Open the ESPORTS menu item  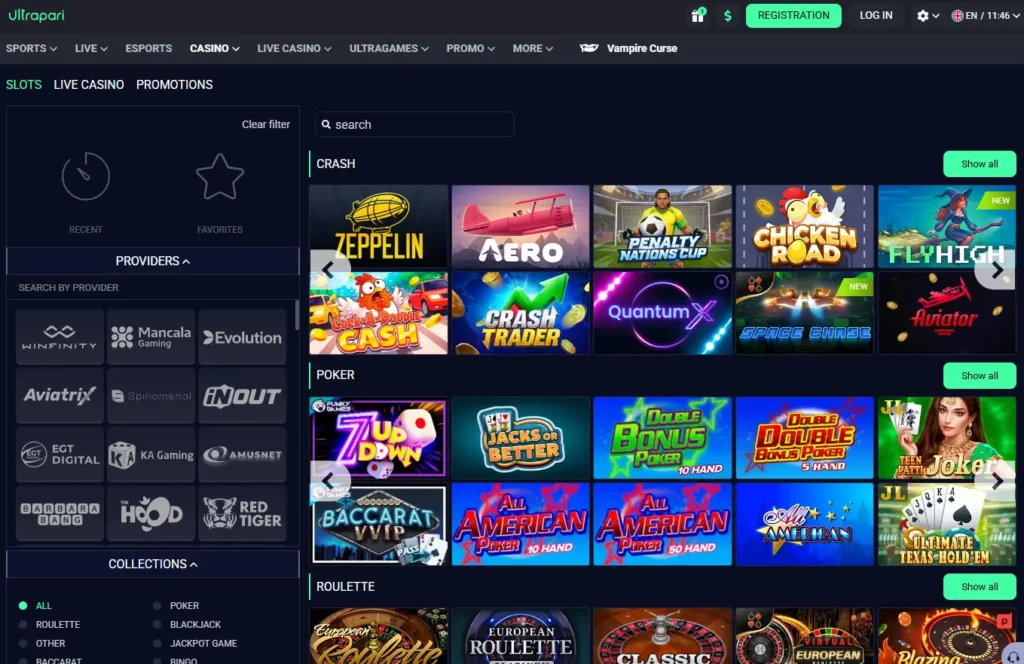[148, 48]
